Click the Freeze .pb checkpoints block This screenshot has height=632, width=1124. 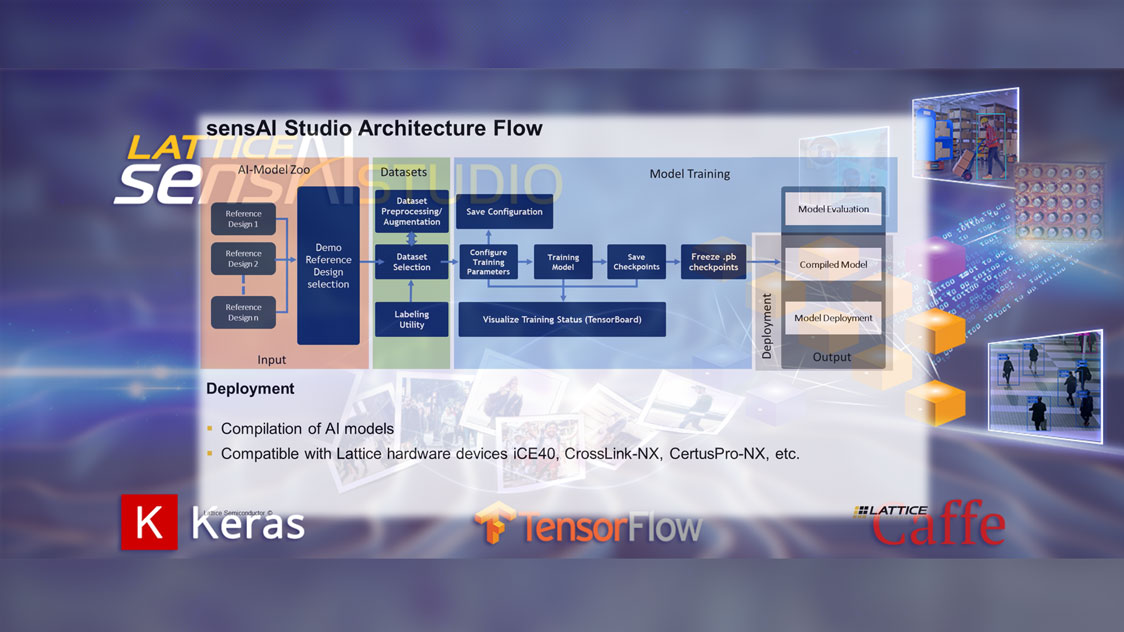[713, 262]
